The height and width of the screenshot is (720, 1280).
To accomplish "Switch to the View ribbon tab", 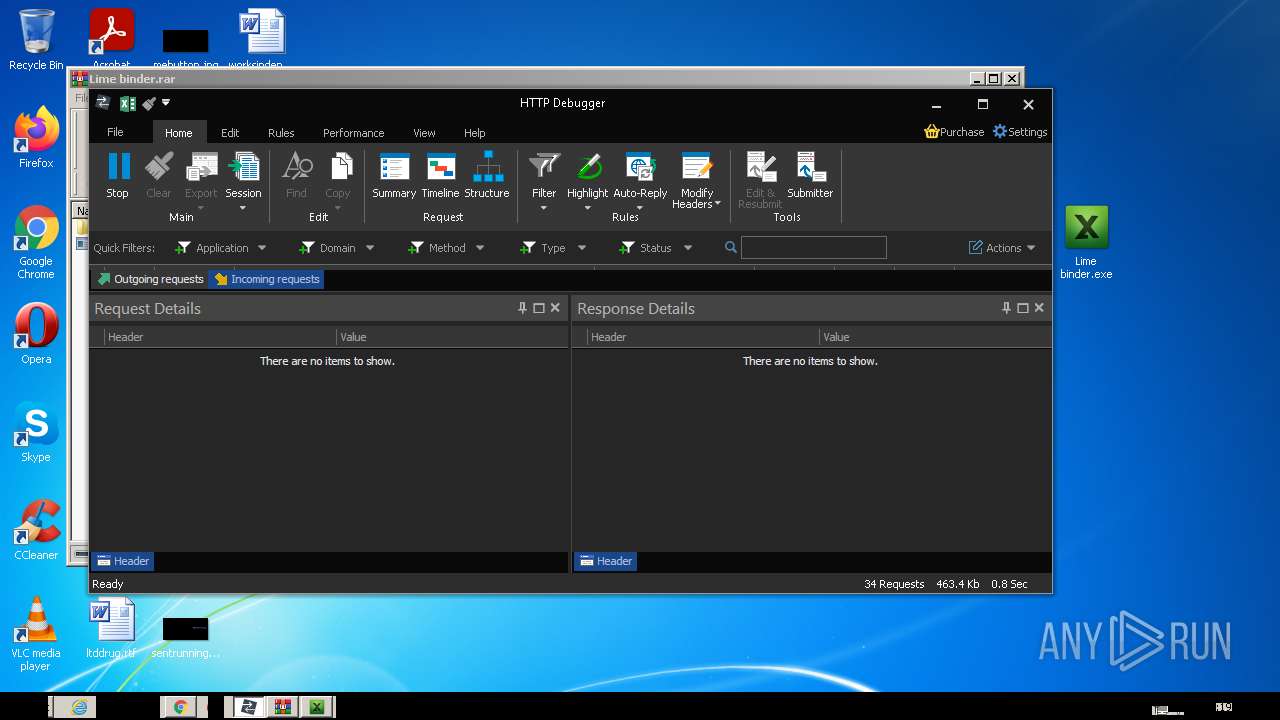I will click(x=424, y=133).
